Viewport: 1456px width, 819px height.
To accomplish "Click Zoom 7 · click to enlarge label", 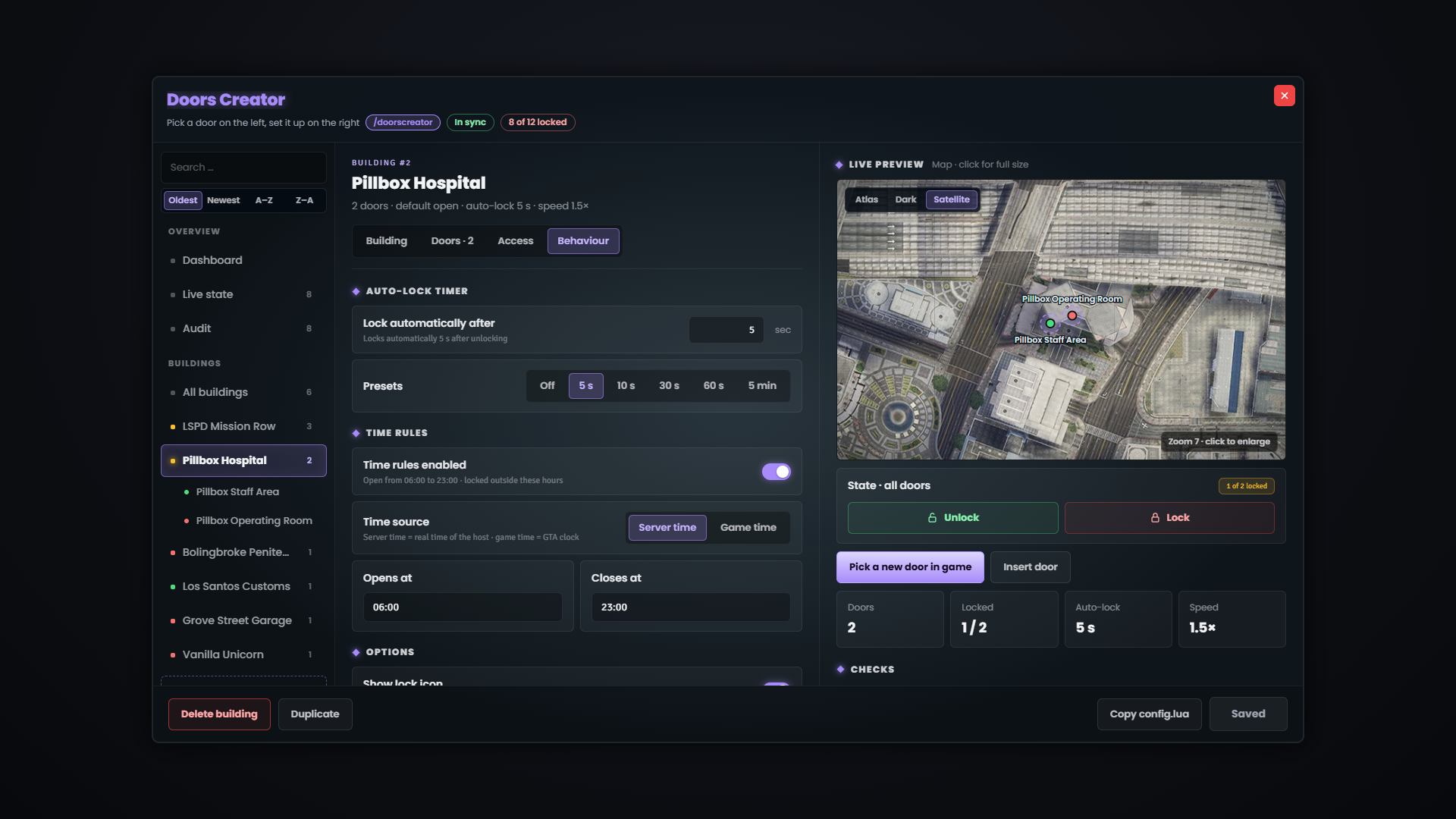I will click(x=1219, y=441).
